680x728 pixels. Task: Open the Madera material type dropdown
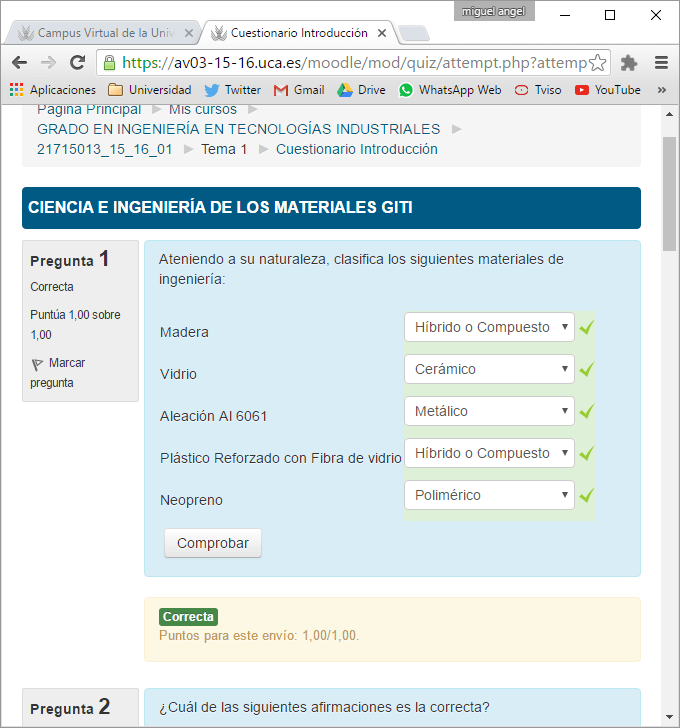(489, 327)
